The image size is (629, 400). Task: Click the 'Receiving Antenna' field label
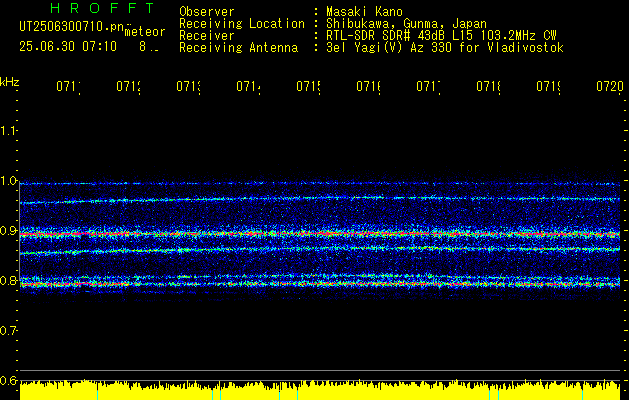click(238, 48)
